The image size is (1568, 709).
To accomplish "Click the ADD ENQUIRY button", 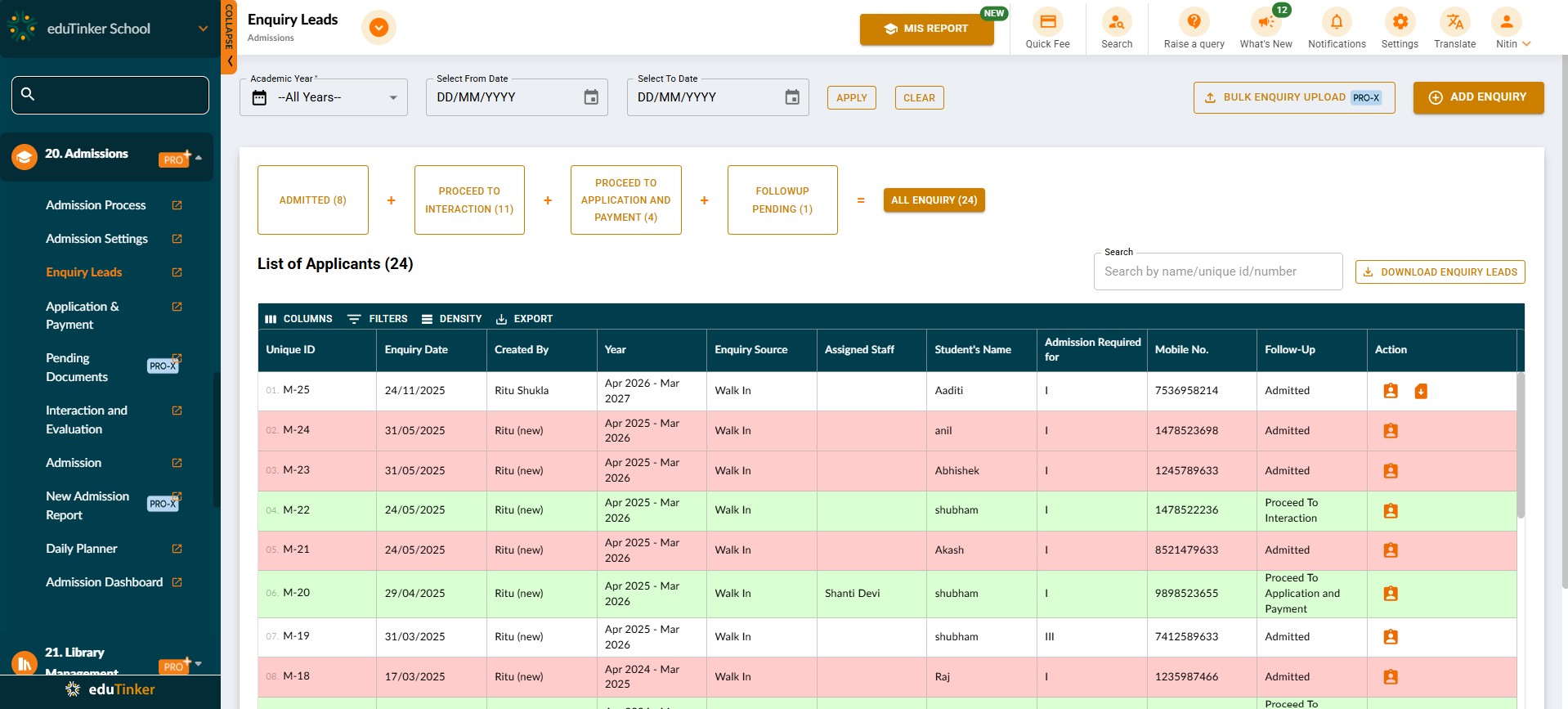I will tap(1478, 97).
